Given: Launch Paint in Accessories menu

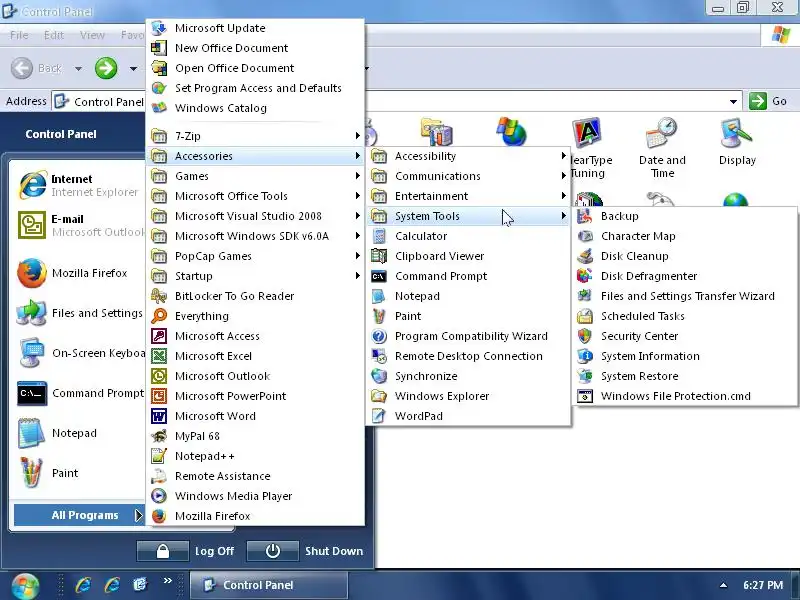Looking at the screenshot, I should (468, 316).
